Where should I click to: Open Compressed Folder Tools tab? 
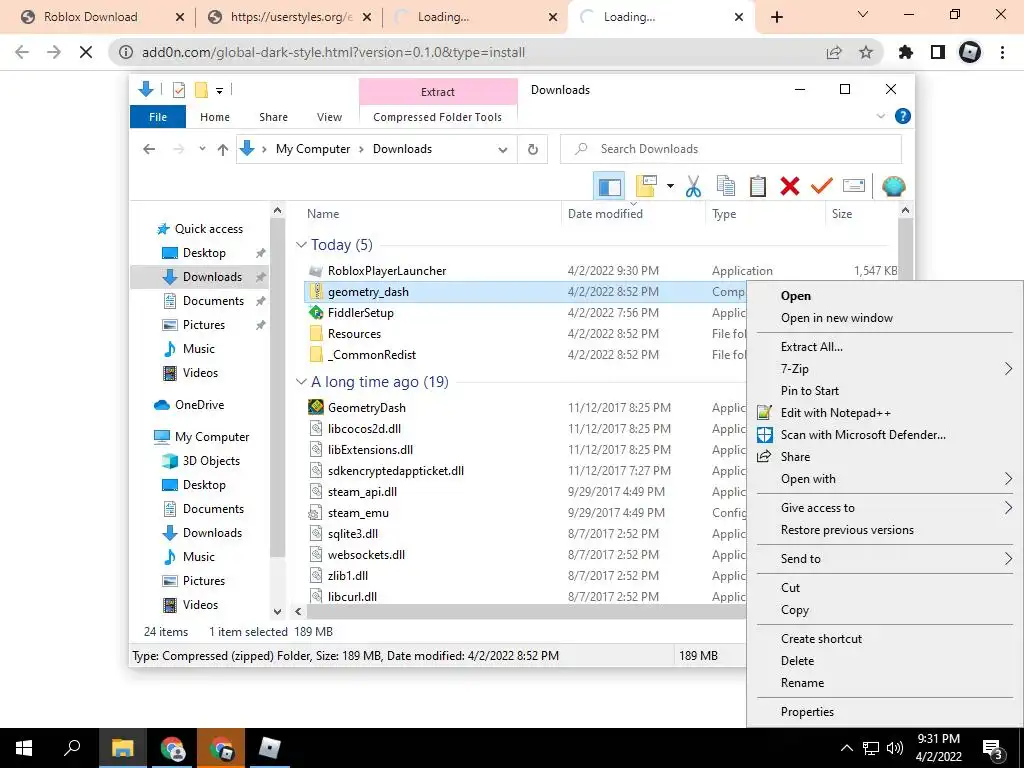click(438, 117)
